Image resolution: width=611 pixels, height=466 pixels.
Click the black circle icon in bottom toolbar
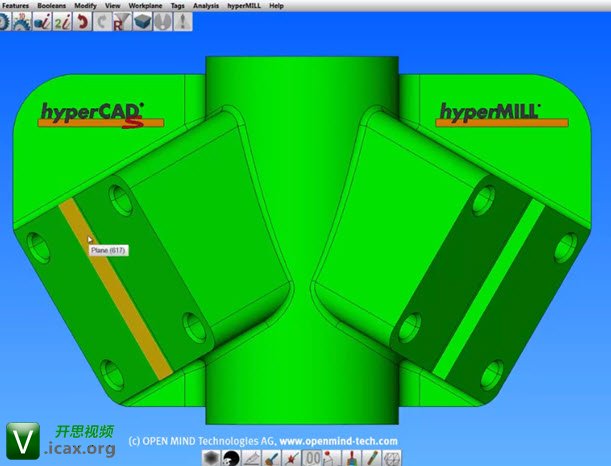click(x=231, y=458)
